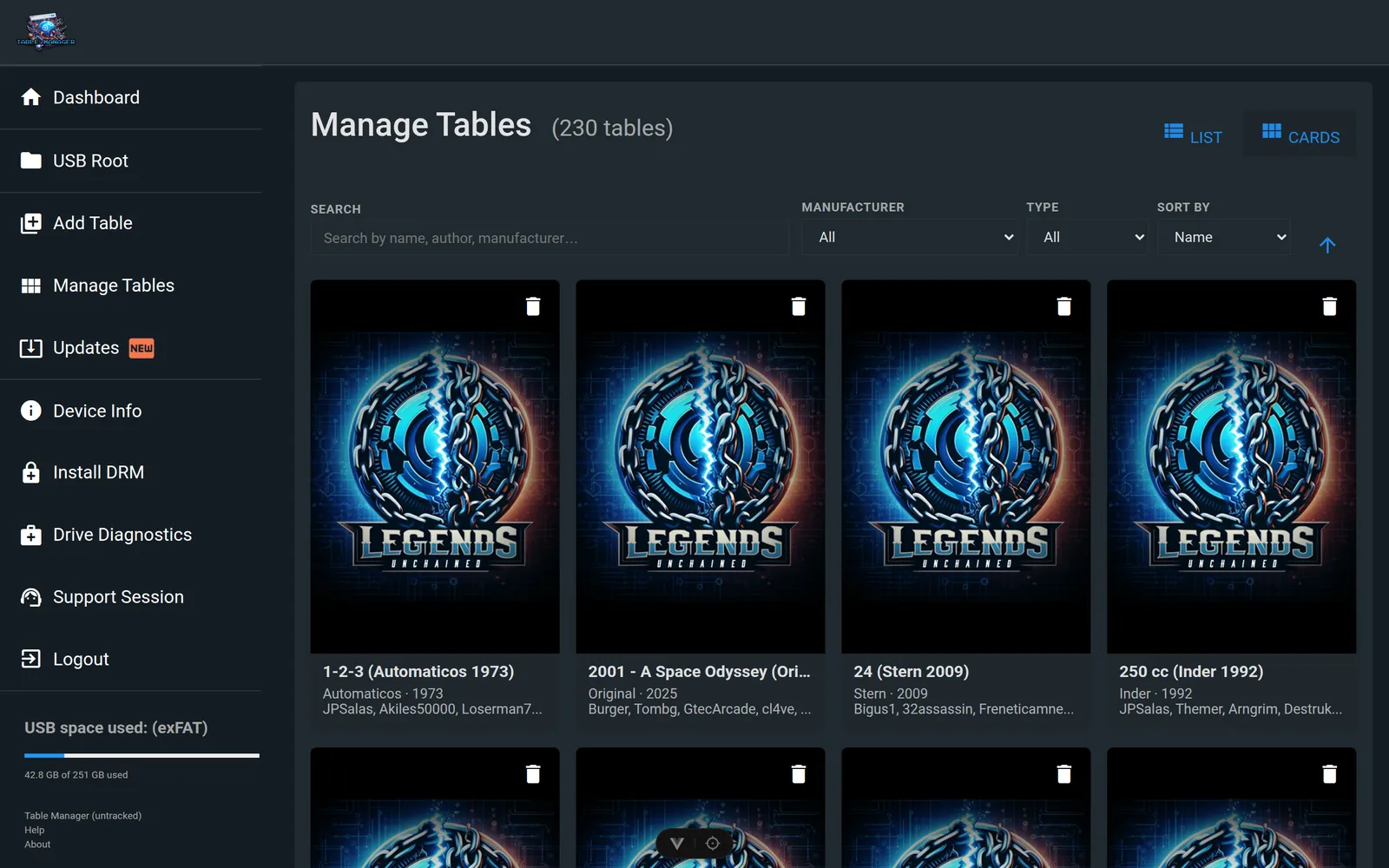Click trash icon on second-row first card
This screenshot has height=868, width=1389.
click(x=533, y=774)
